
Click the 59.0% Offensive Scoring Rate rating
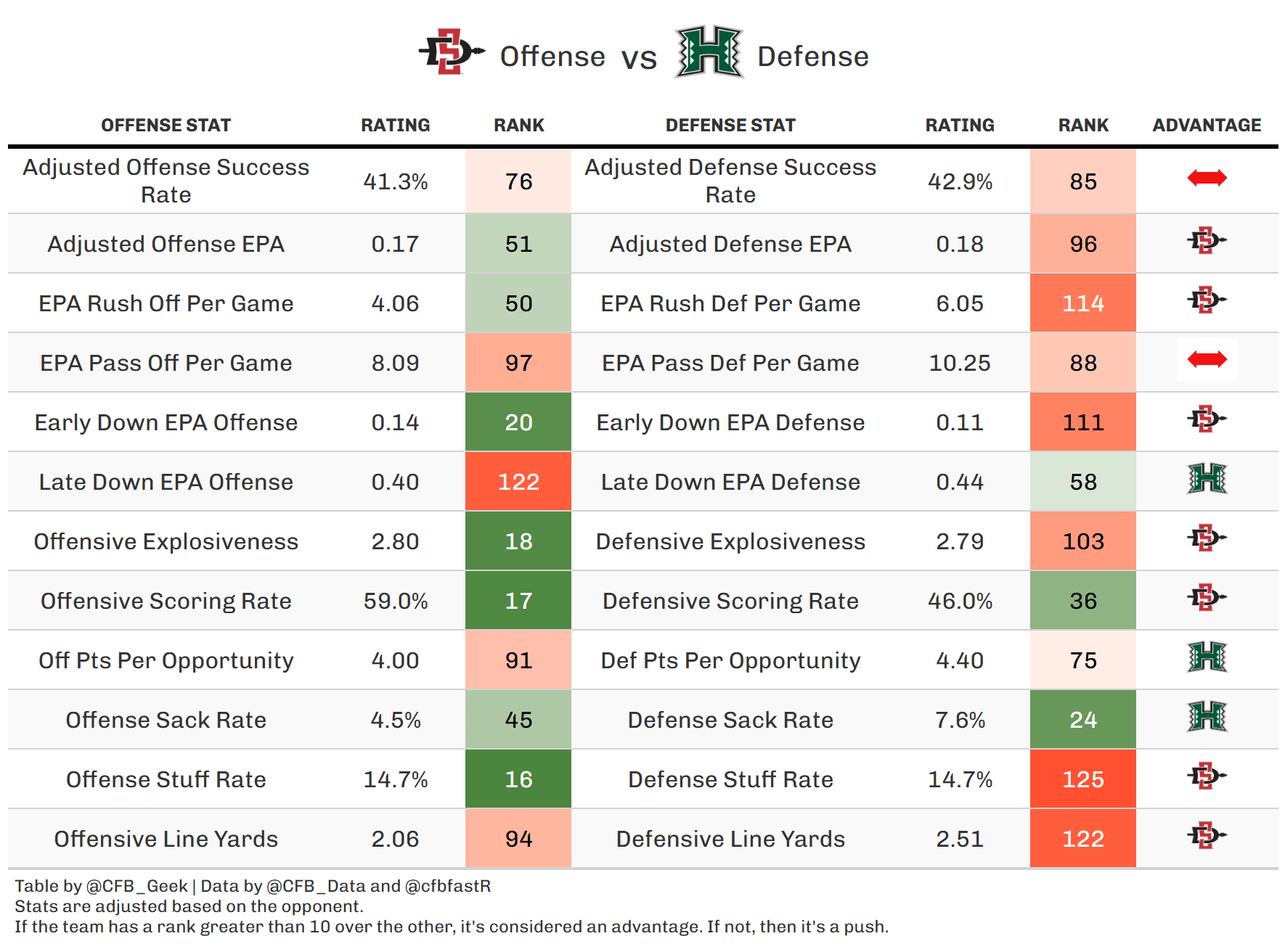pos(395,601)
